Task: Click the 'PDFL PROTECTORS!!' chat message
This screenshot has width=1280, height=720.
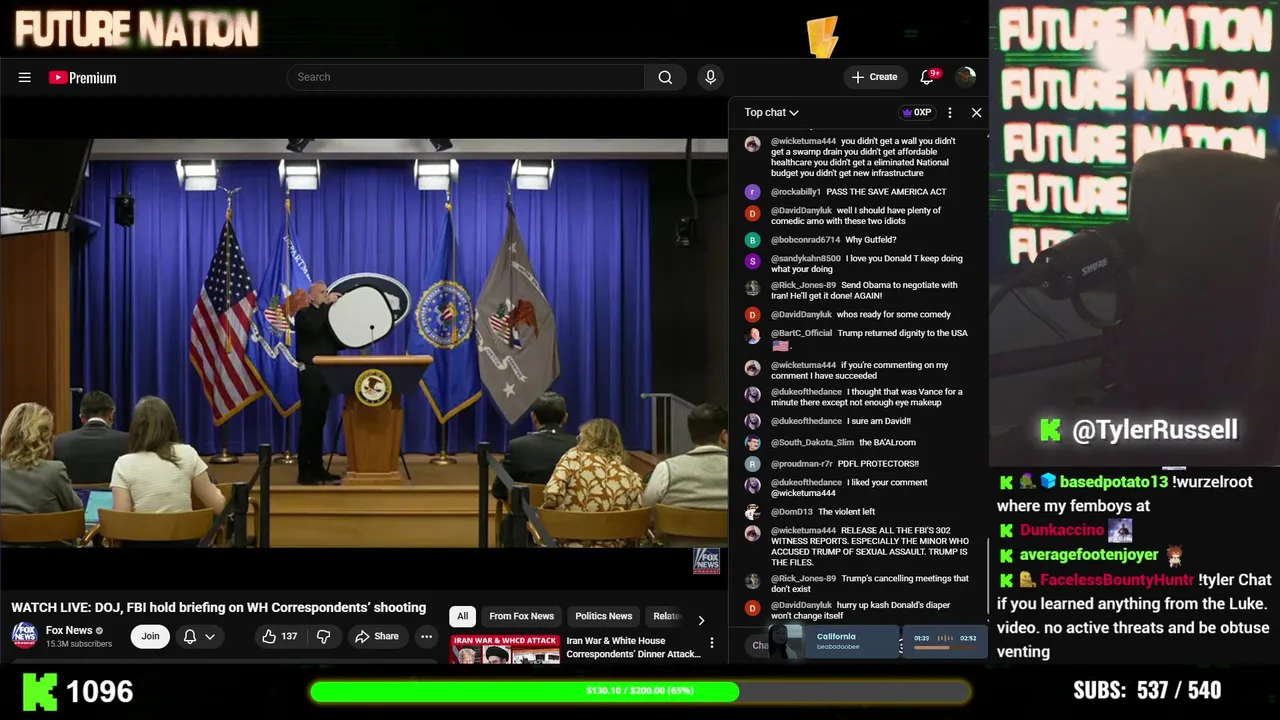Action: coord(878,464)
